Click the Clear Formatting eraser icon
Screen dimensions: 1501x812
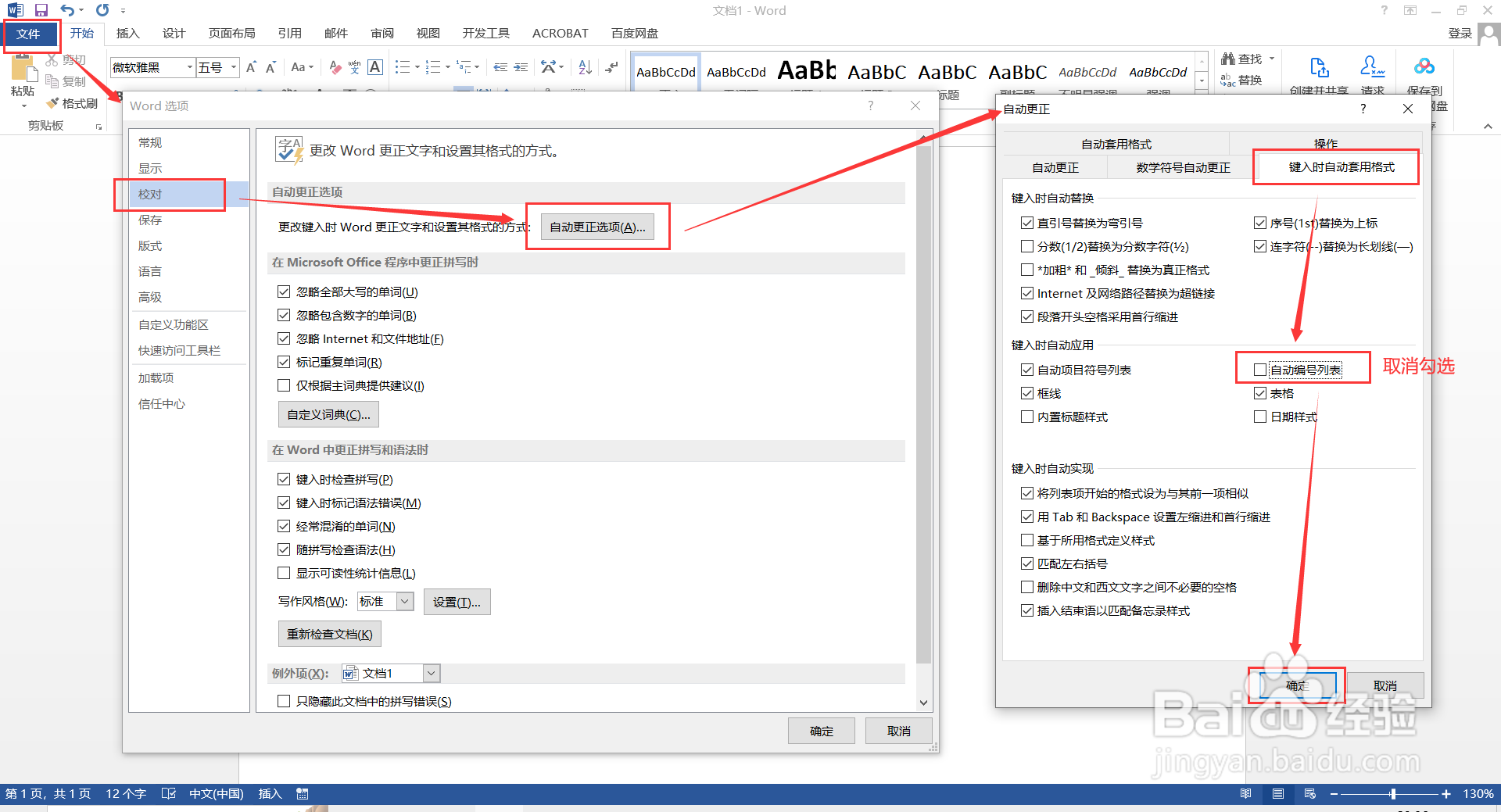335,67
